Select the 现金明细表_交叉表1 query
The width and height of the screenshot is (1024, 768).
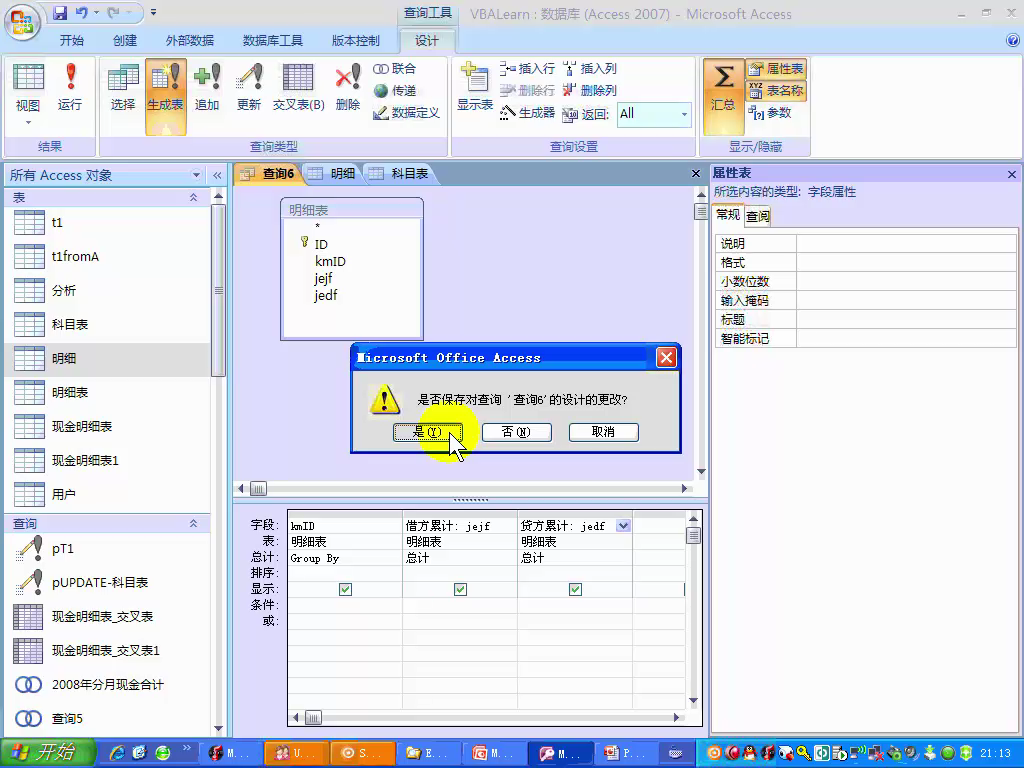pos(108,650)
